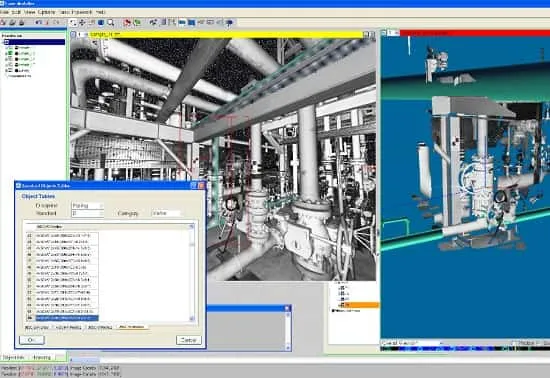Activate the four-arrow pan tool
Viewport: 550px width, 378px height.
point(82,23)
